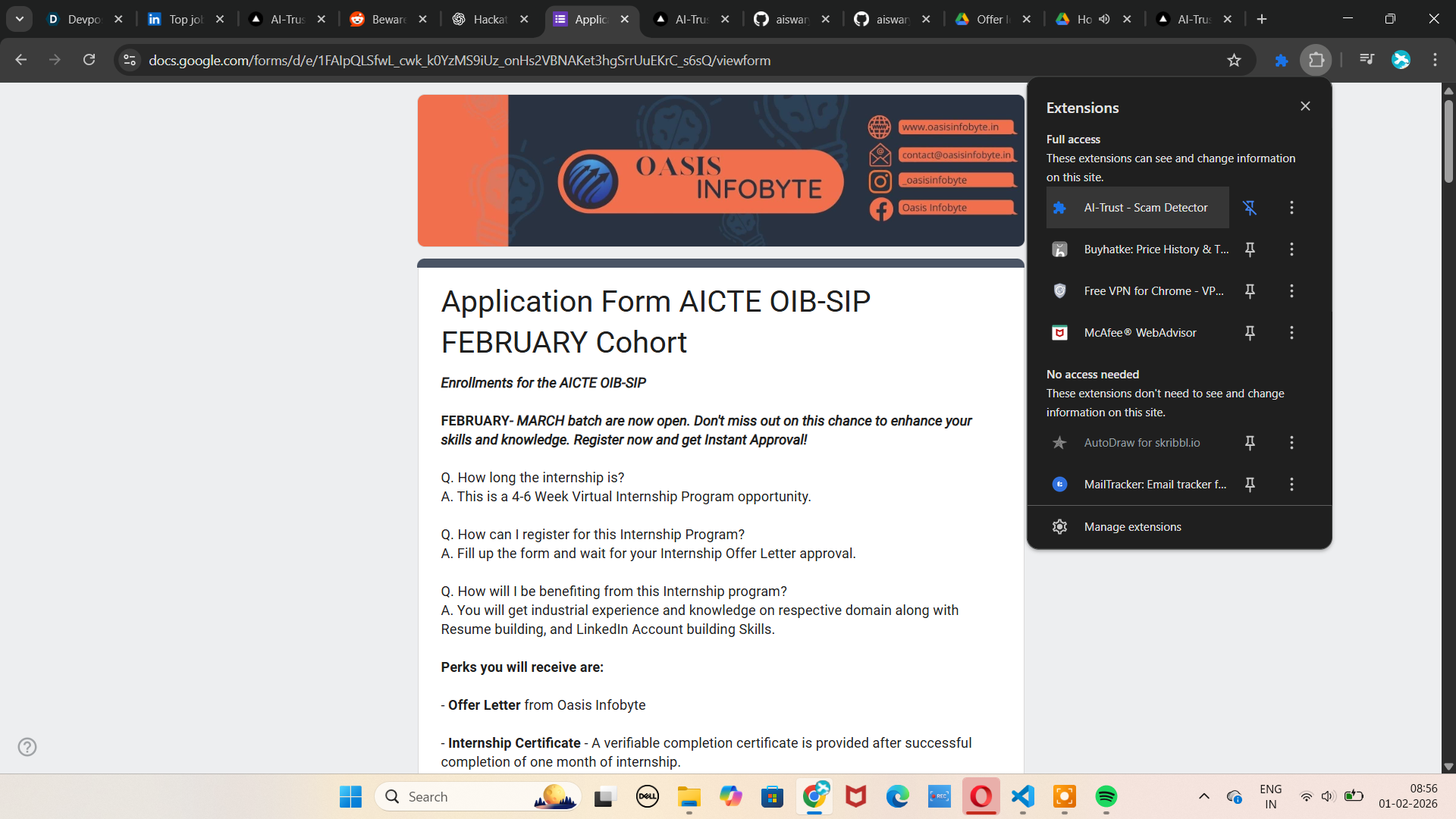
Task: Select the AutoDraw for skribbl.io extension
Action: [x=1141, y=443]
